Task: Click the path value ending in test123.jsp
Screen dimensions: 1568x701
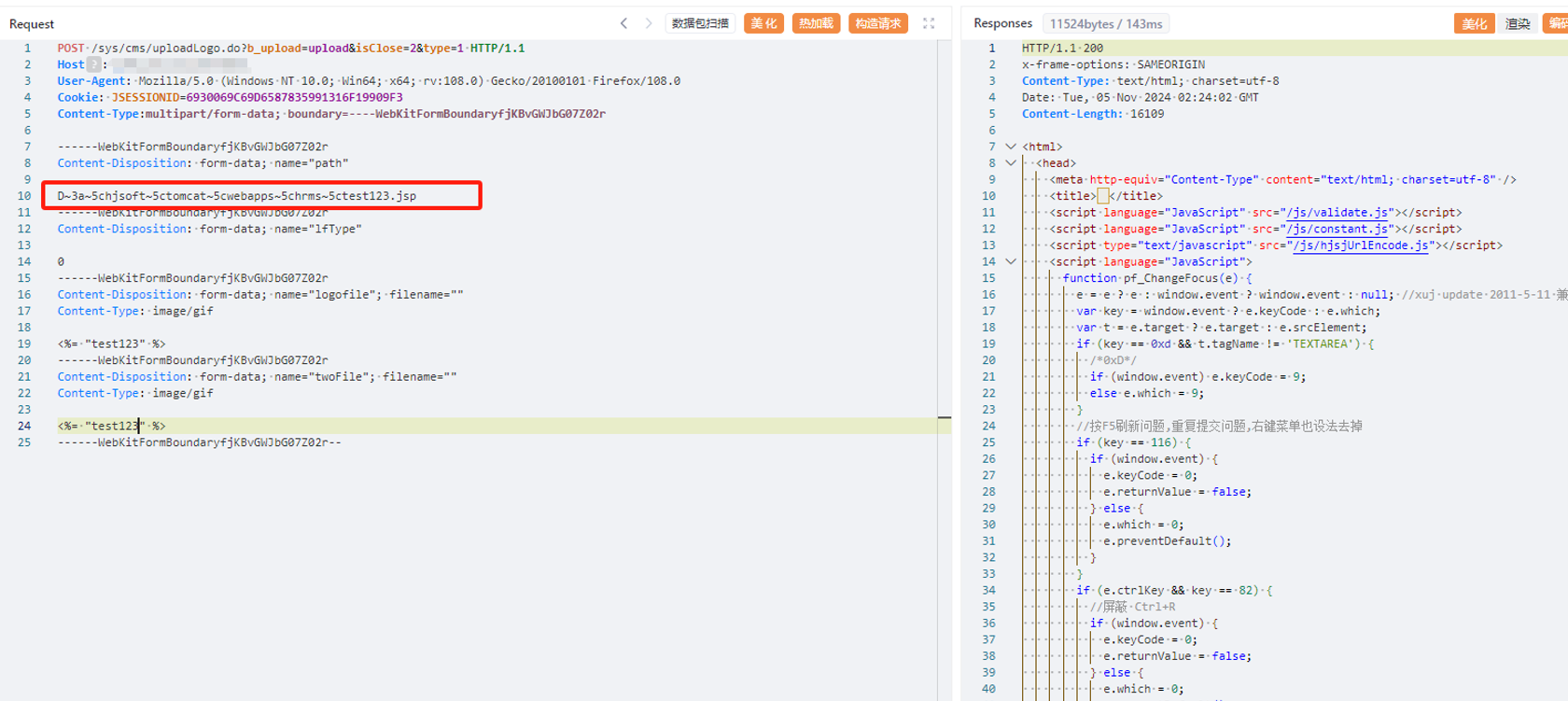Action: [x=236, y=196]
